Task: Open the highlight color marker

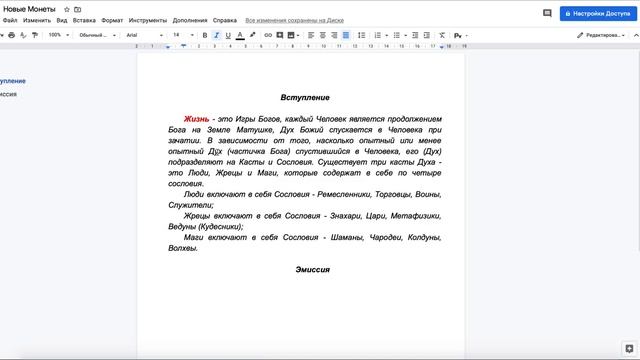Action: coord(253,35)
